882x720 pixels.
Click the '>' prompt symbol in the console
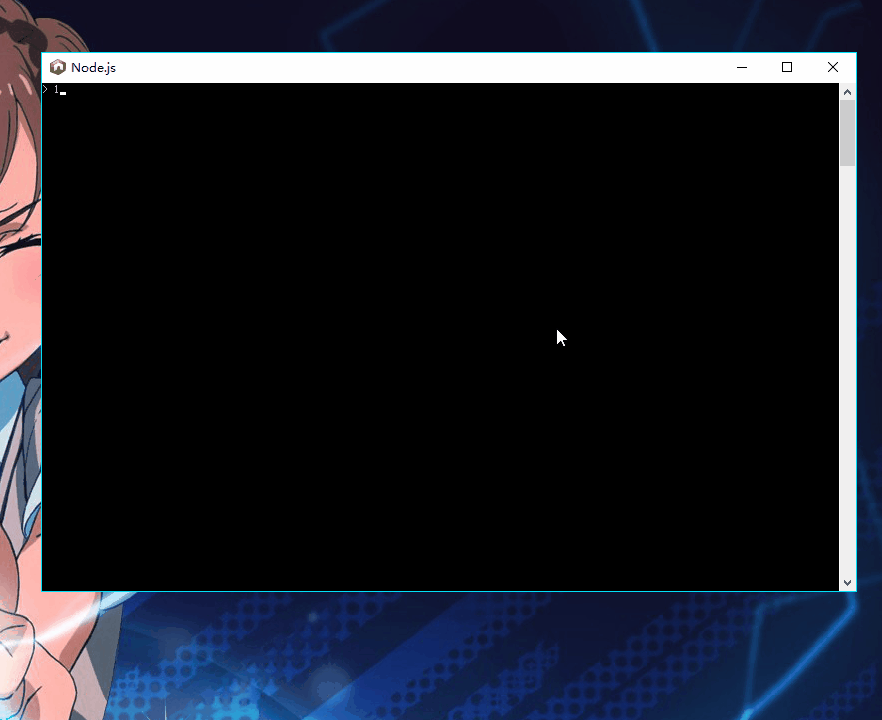pos(44,89)
